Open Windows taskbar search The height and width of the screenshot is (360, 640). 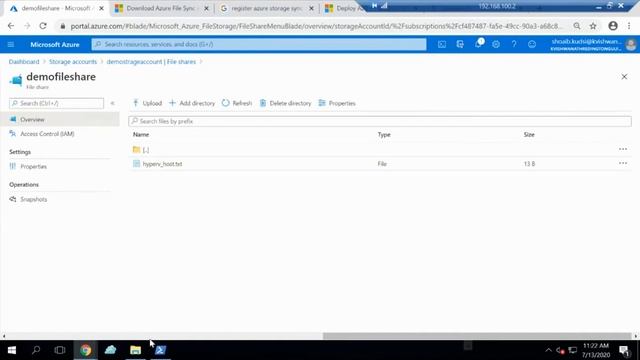coord(36,350)
